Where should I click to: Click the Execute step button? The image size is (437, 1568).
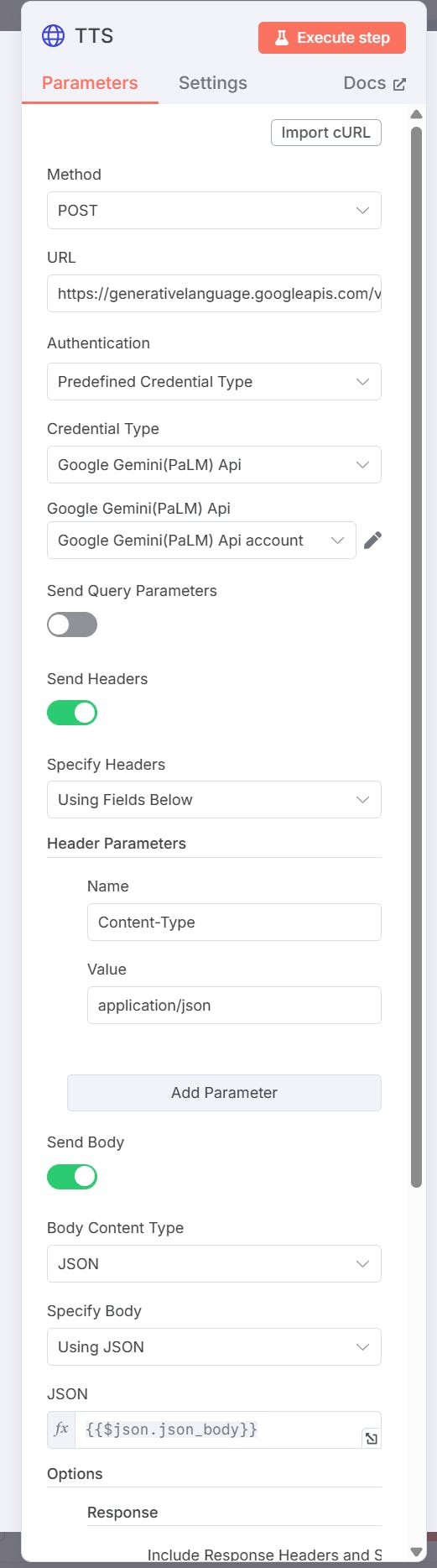tap(332, 38)
